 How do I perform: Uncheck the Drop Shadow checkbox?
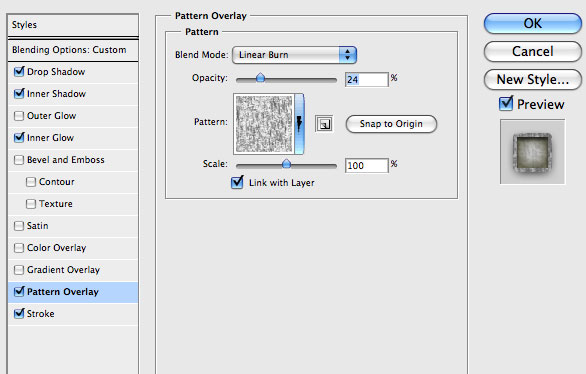[x=19, y=71]
